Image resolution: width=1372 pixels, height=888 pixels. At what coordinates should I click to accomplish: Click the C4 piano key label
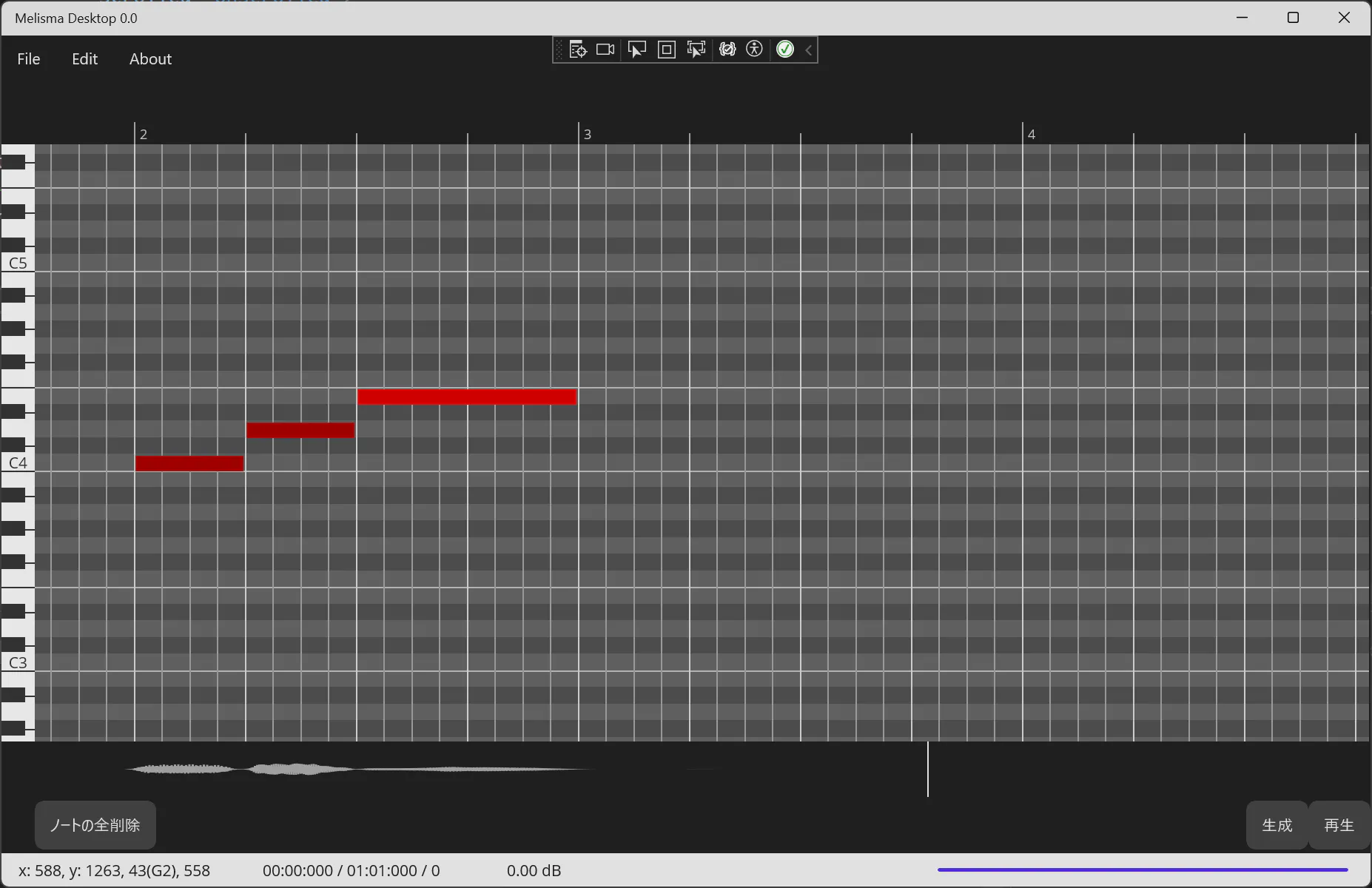18,463
